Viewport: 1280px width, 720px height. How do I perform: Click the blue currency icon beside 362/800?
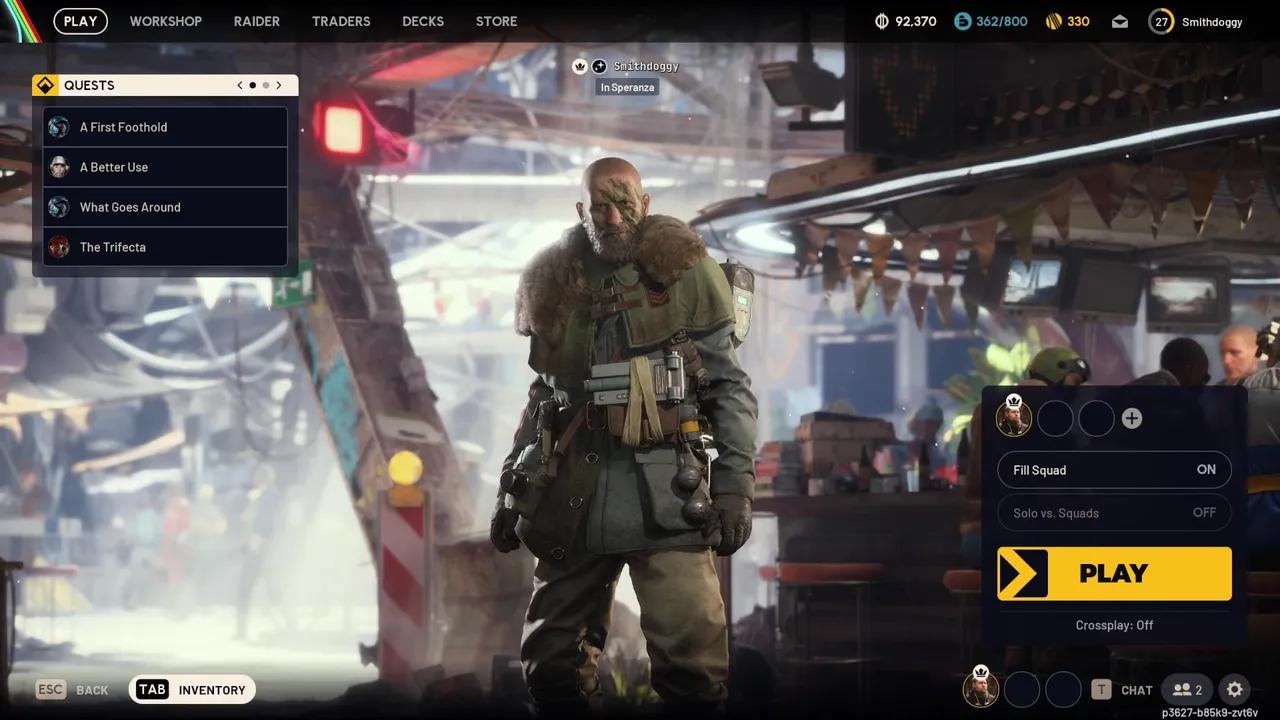pos(962,21)
